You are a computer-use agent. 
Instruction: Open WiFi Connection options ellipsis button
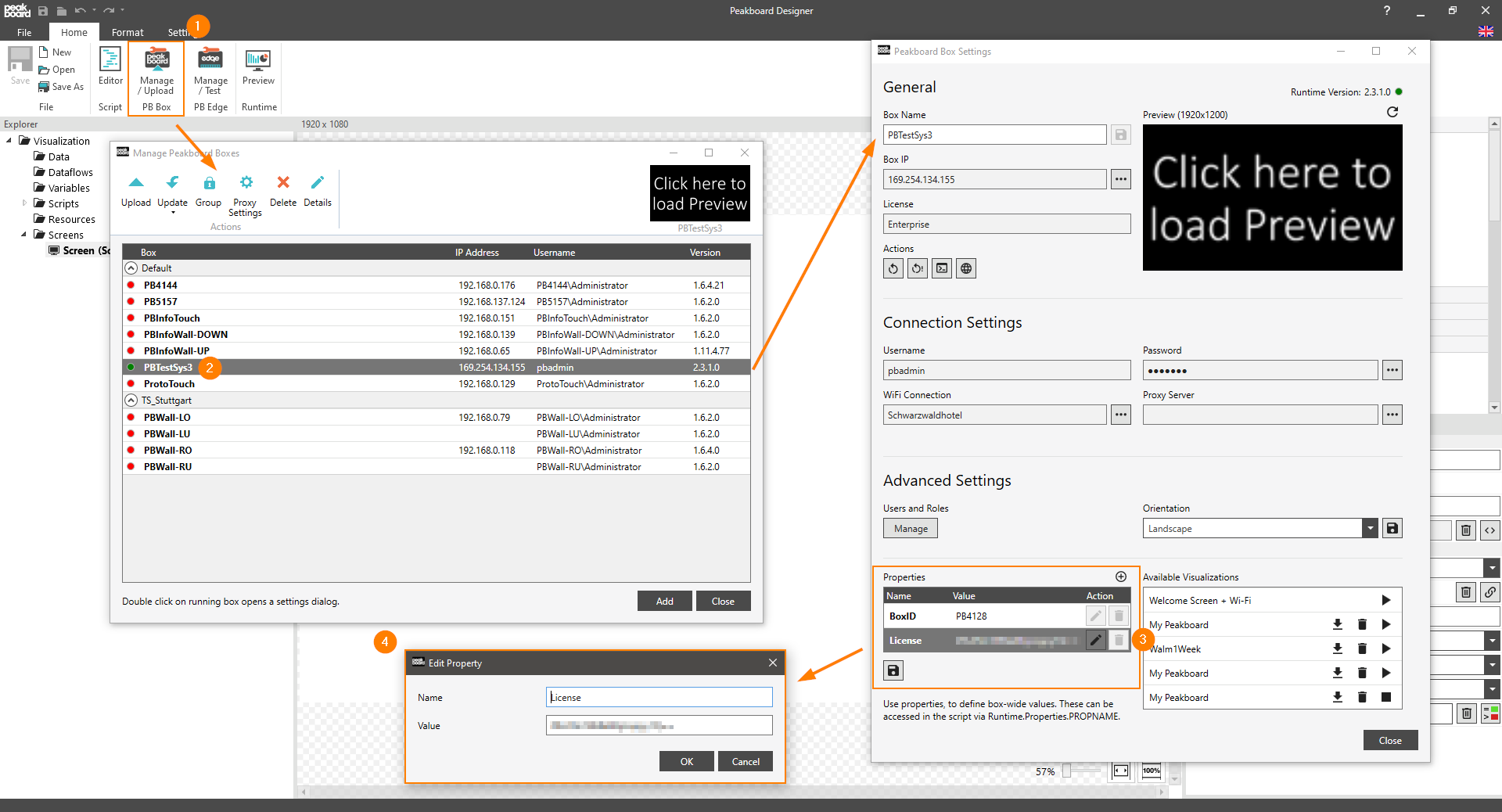click(1121, 415)
